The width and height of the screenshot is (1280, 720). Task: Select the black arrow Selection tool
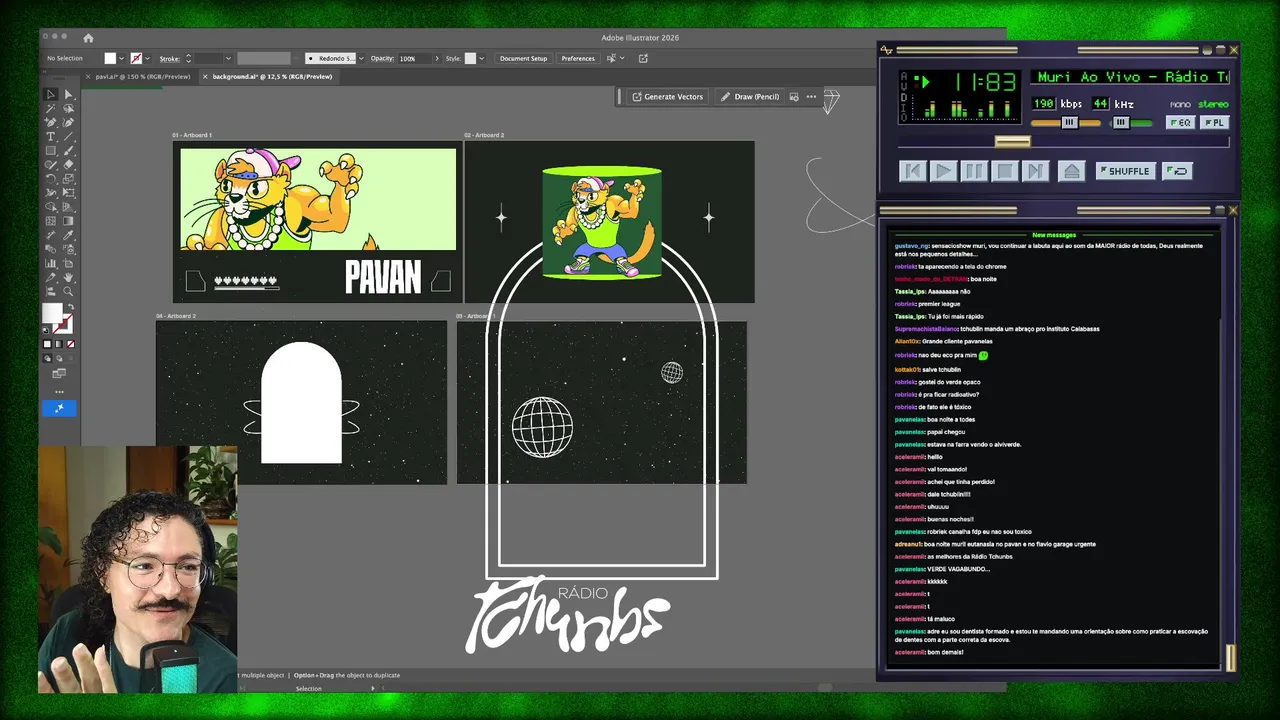click(50, 94)
